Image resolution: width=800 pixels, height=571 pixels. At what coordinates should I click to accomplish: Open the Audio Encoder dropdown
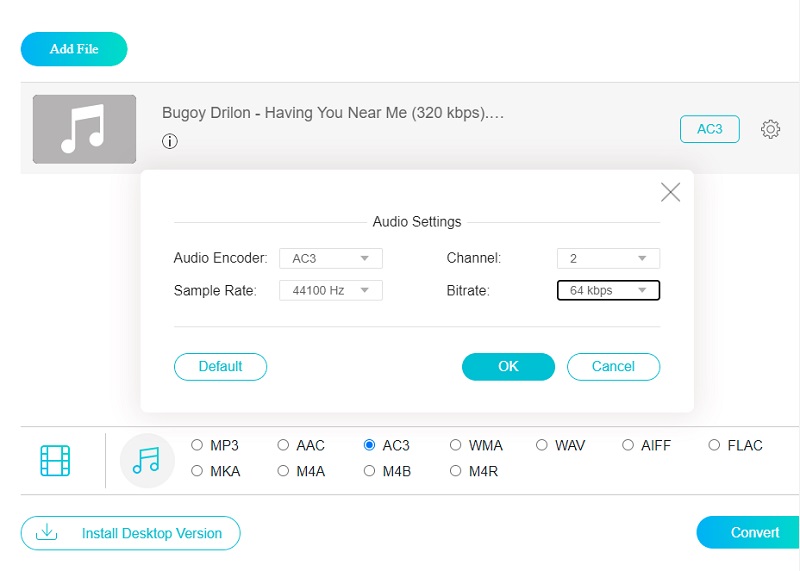point(330,258)
